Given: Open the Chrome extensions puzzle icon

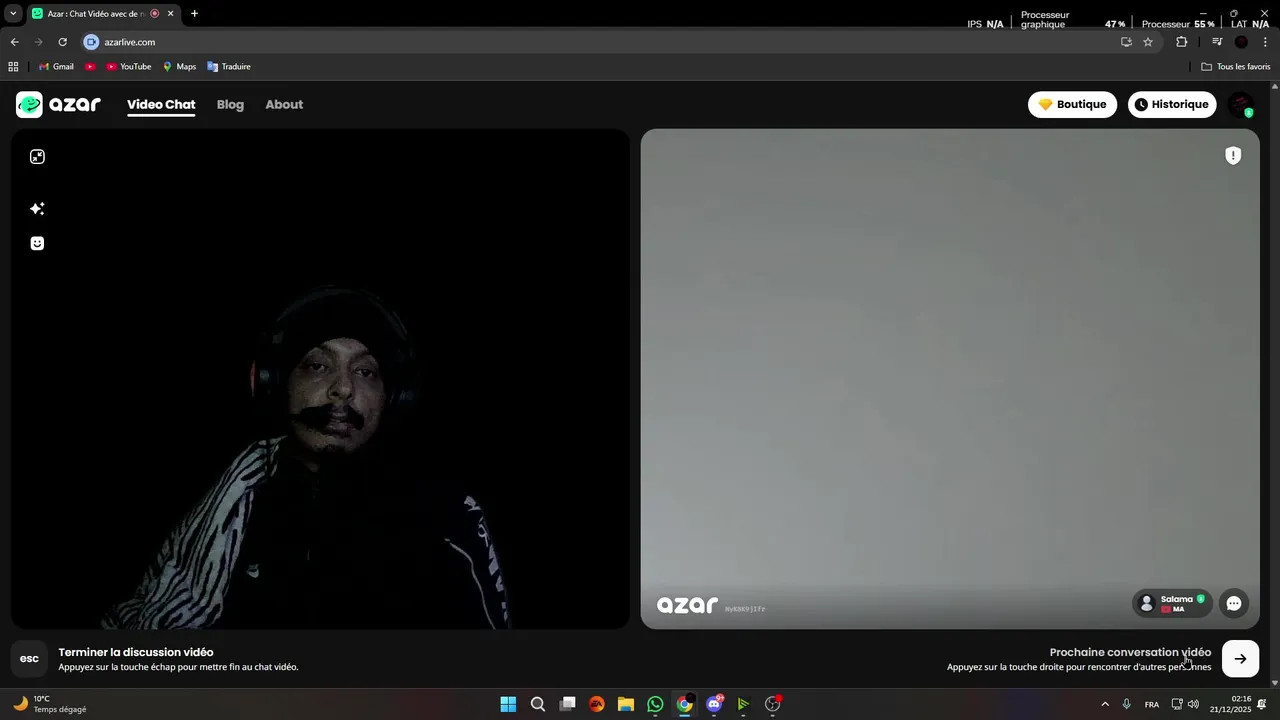Looking at the screenshot, I should 1181,42.
